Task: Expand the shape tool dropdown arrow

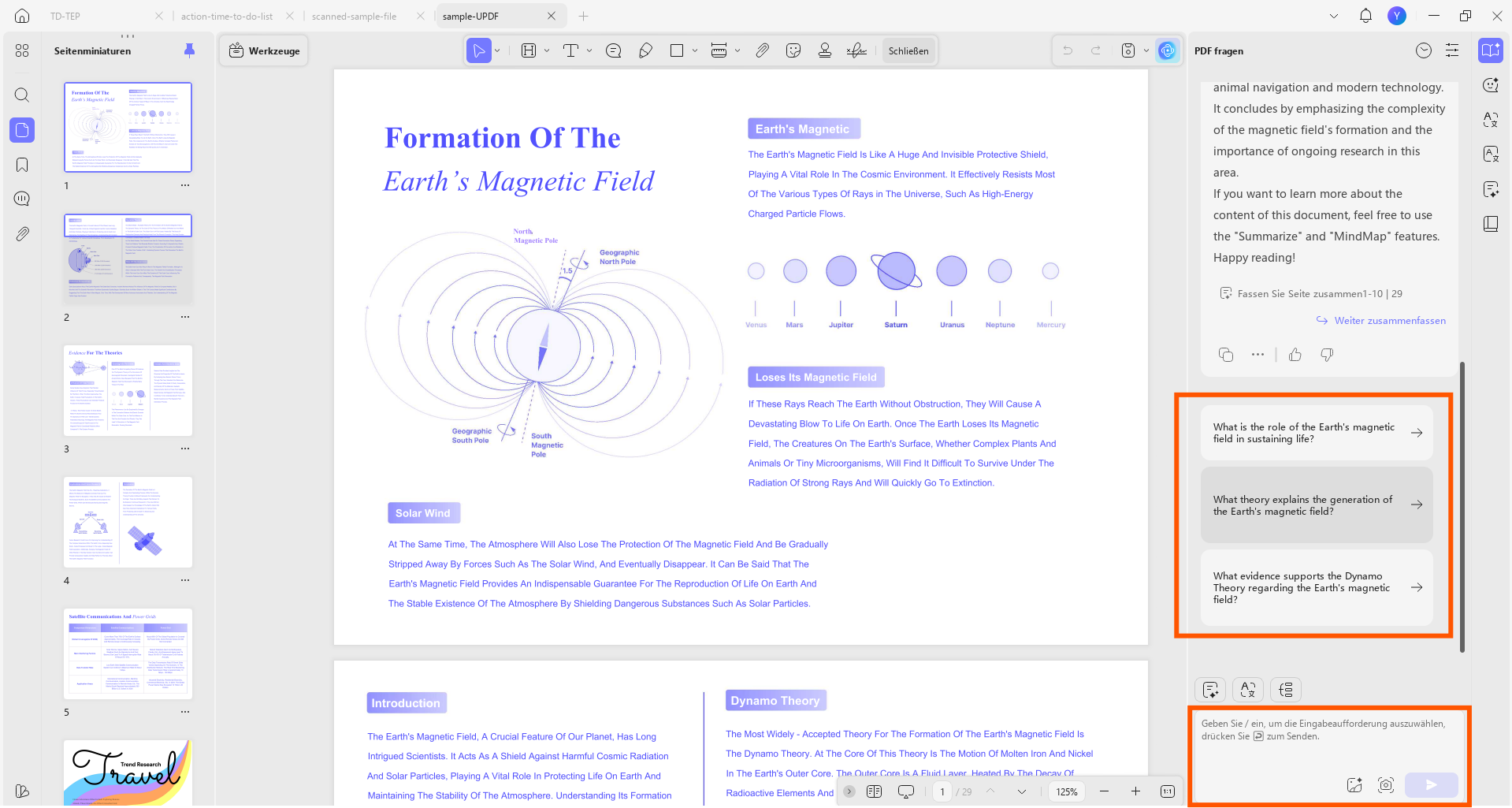Action: point(695,50)
